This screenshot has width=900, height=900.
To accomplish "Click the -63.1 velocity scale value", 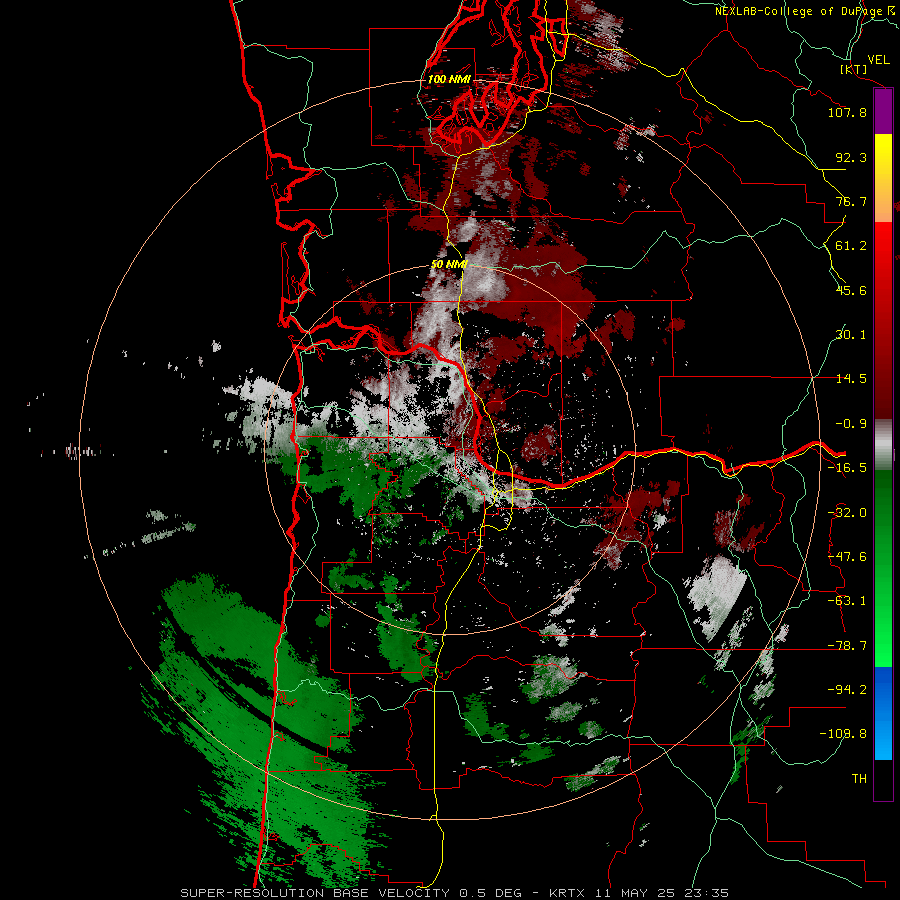I will click(847, 601).
